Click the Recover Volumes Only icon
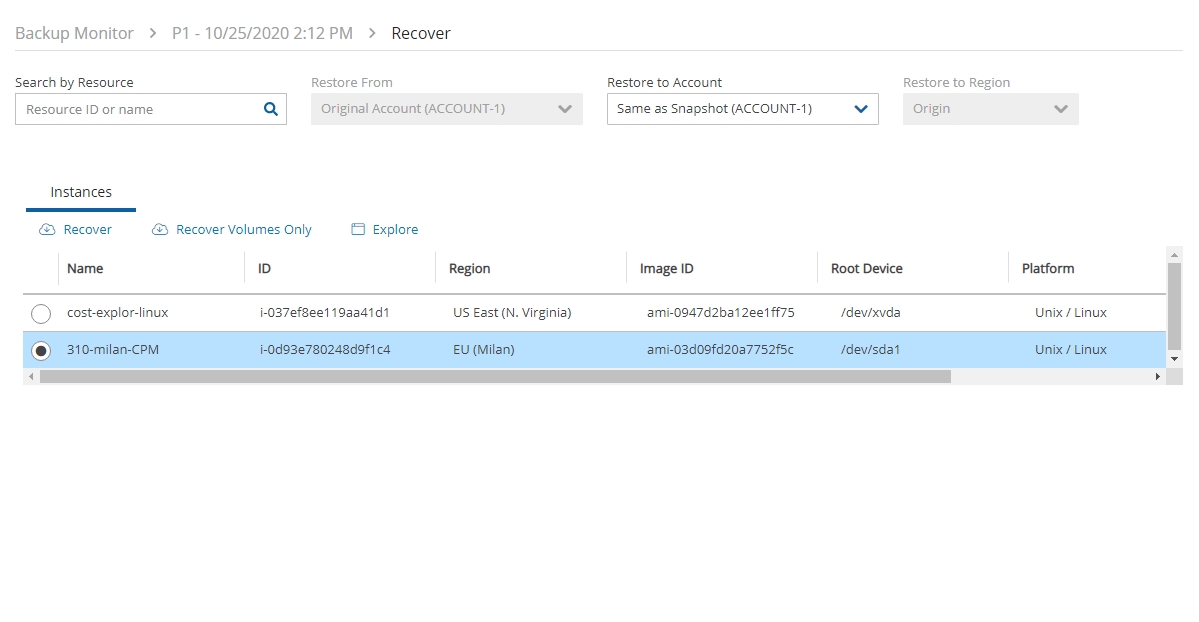The image size is (1199, 622). point(160,230)
